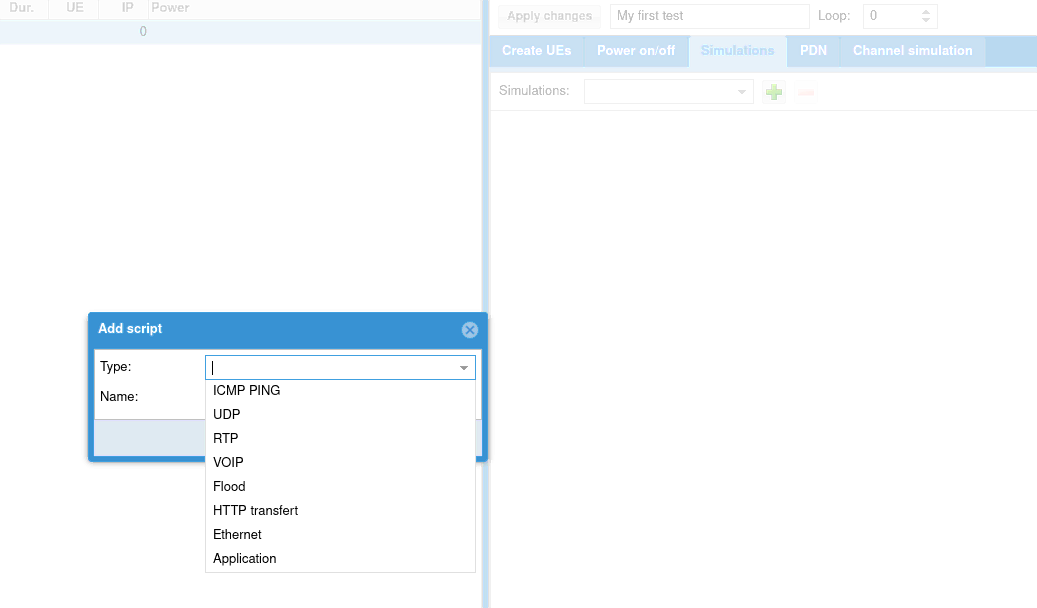Click the test name field "My first test"
The image size is (1037, 608).
click(x=708, y=16)
